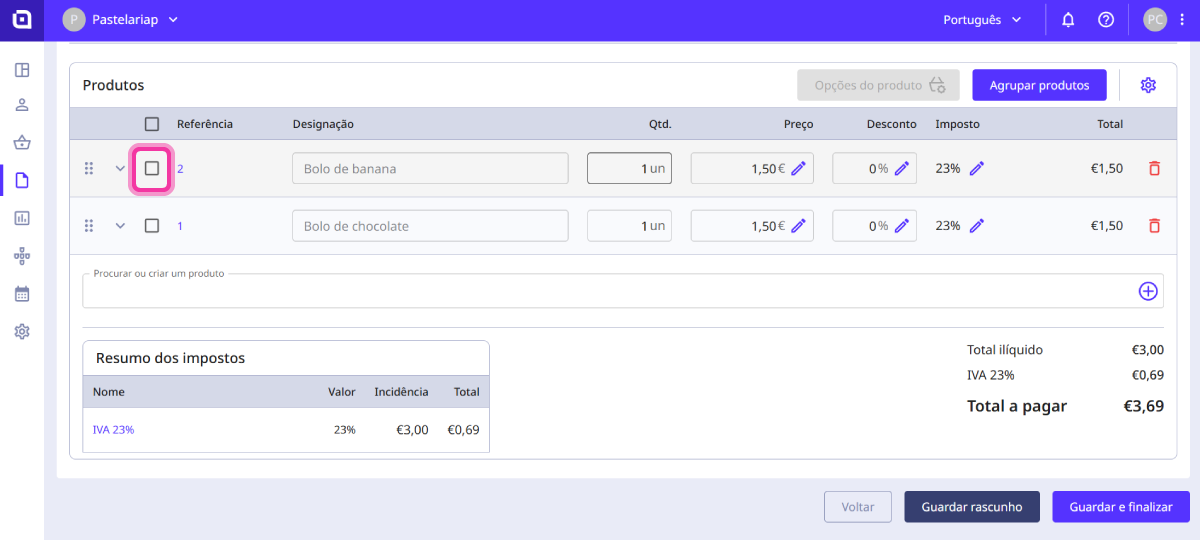Toggle the select-all checkbox in header

pos(152,124)
